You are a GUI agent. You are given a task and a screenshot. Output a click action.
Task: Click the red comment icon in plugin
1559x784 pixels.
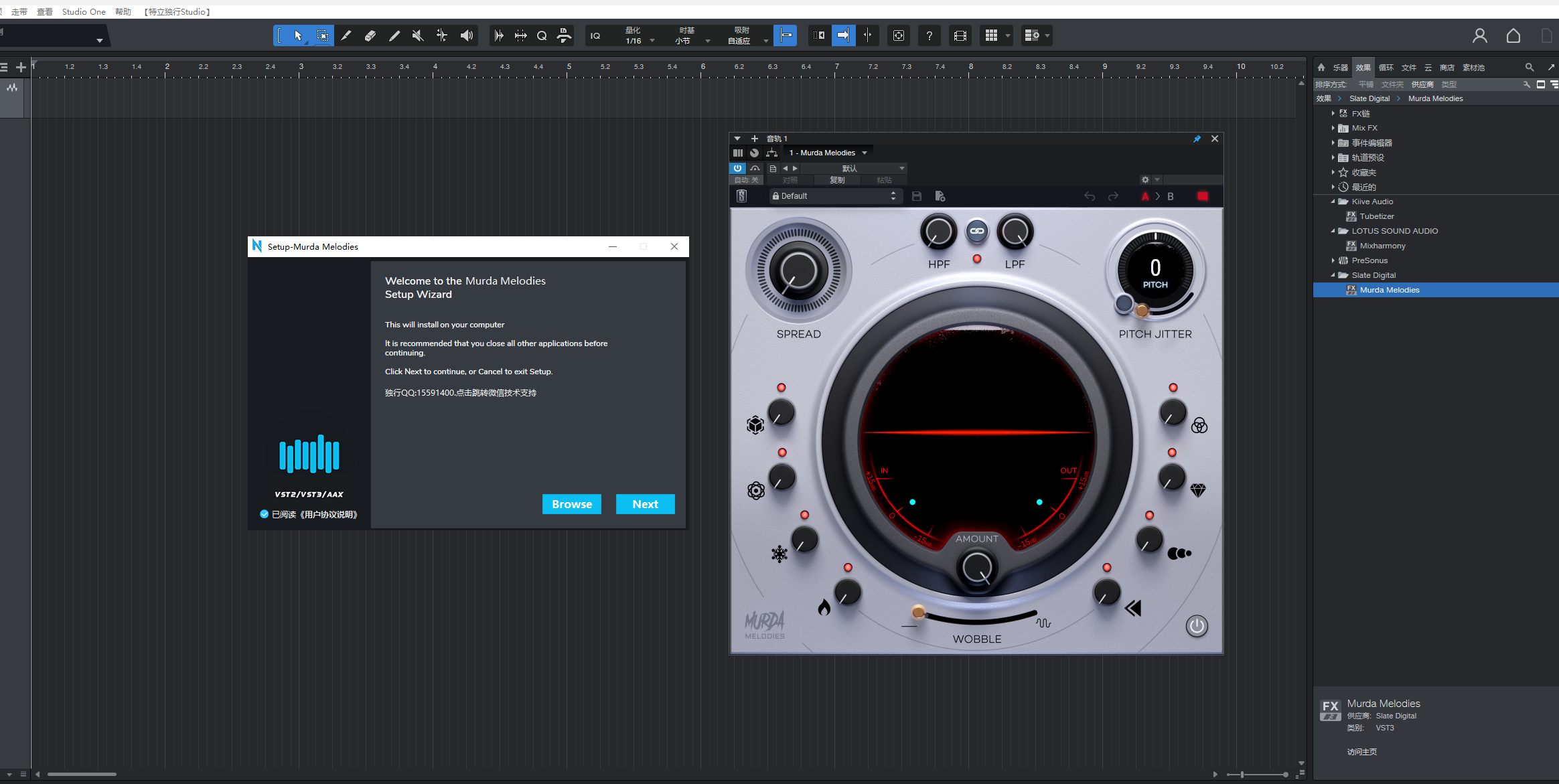coord(1203,196)
